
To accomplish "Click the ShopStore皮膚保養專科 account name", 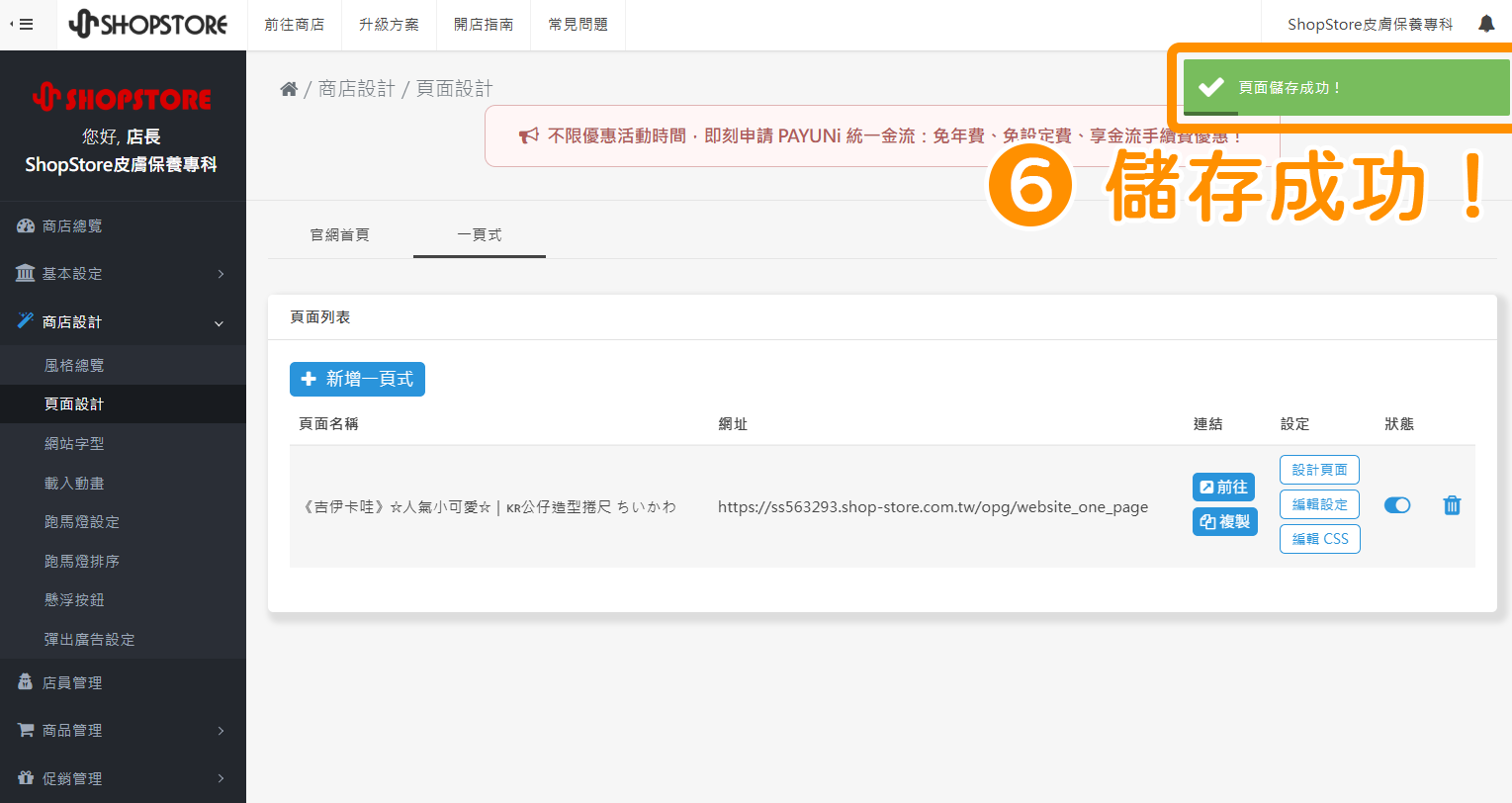I will click(1370, 25).
